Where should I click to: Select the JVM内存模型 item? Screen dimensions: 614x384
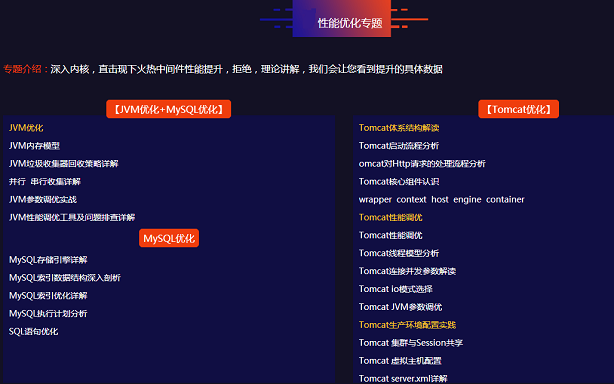point(34,146)
